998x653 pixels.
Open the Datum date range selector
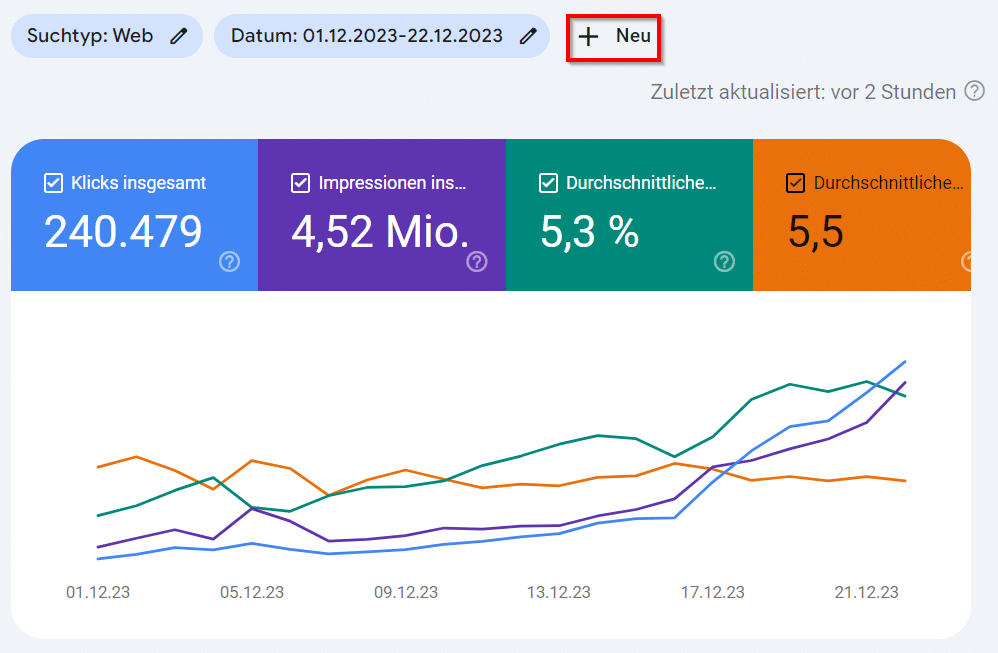pyautogui.click(x=370, y=35)
